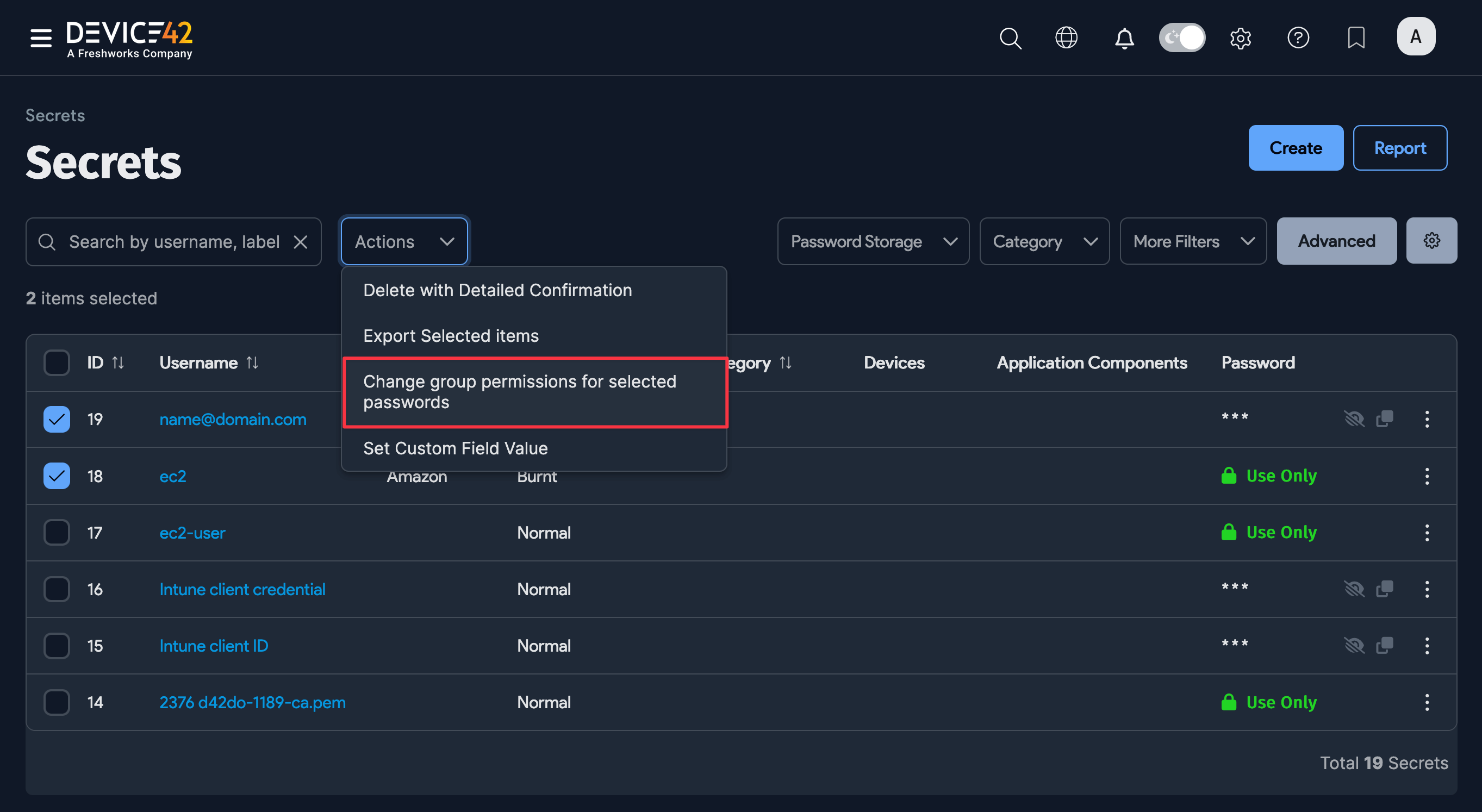Uncheck the ec2 row checkbox

(x=56, y=476)
